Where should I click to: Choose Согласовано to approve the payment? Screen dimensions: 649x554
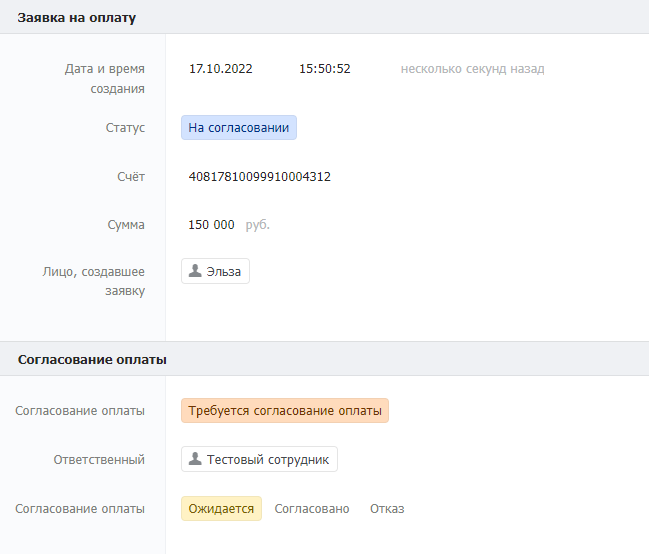click(312, 509)
